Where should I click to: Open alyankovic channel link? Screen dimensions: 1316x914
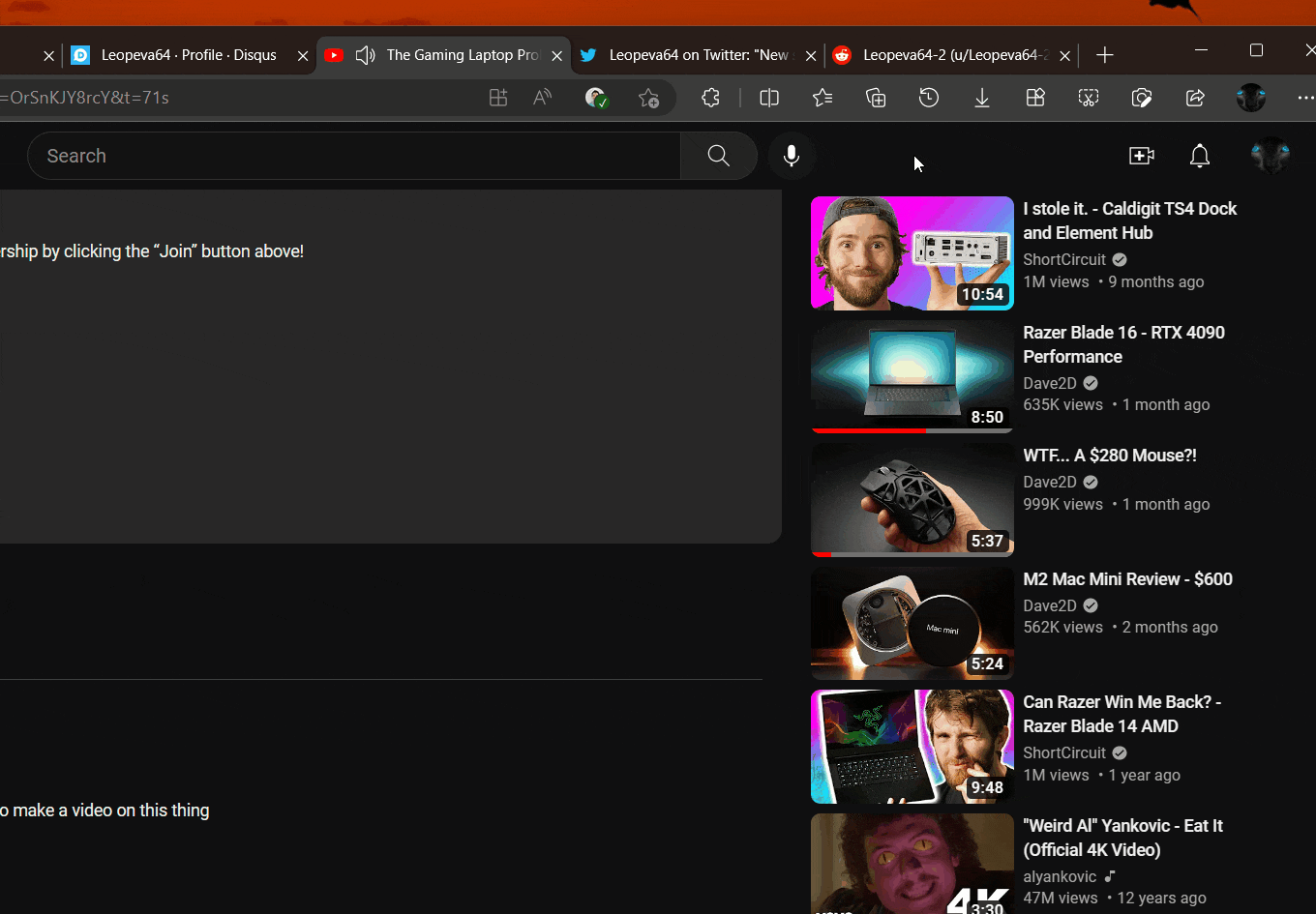[1060, 876]
